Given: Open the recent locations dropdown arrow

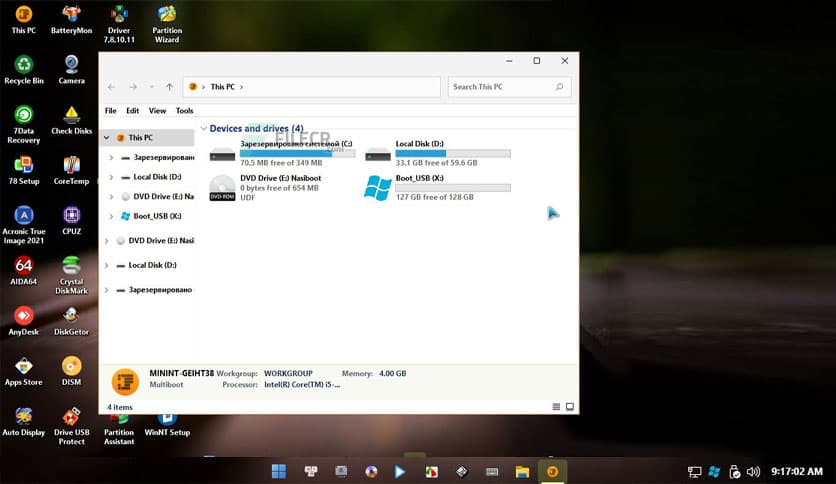Looking at the screenshot, I should pyautogui.click(x=151, y=87).
